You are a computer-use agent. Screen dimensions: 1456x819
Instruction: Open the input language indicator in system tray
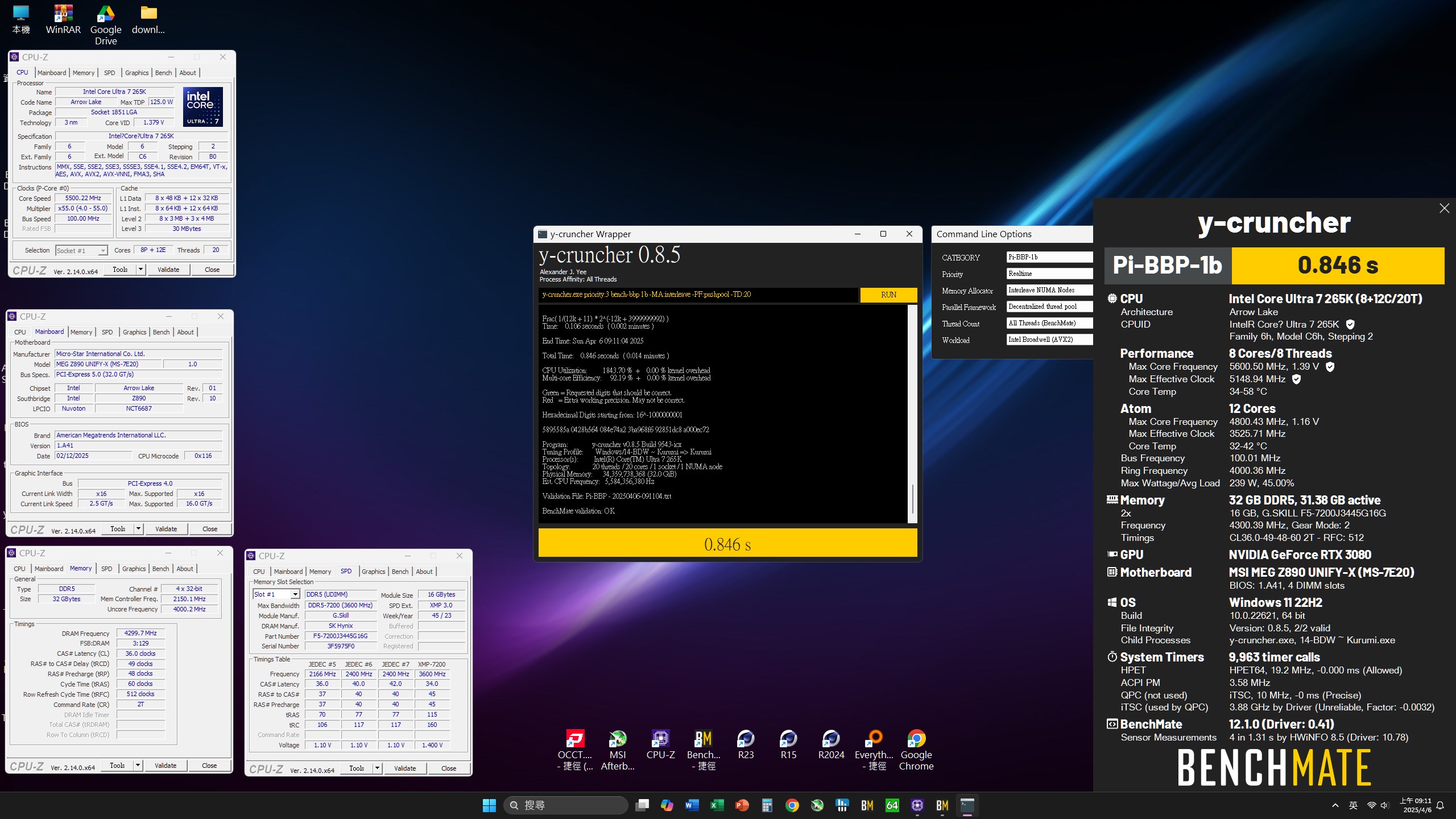1354,805
